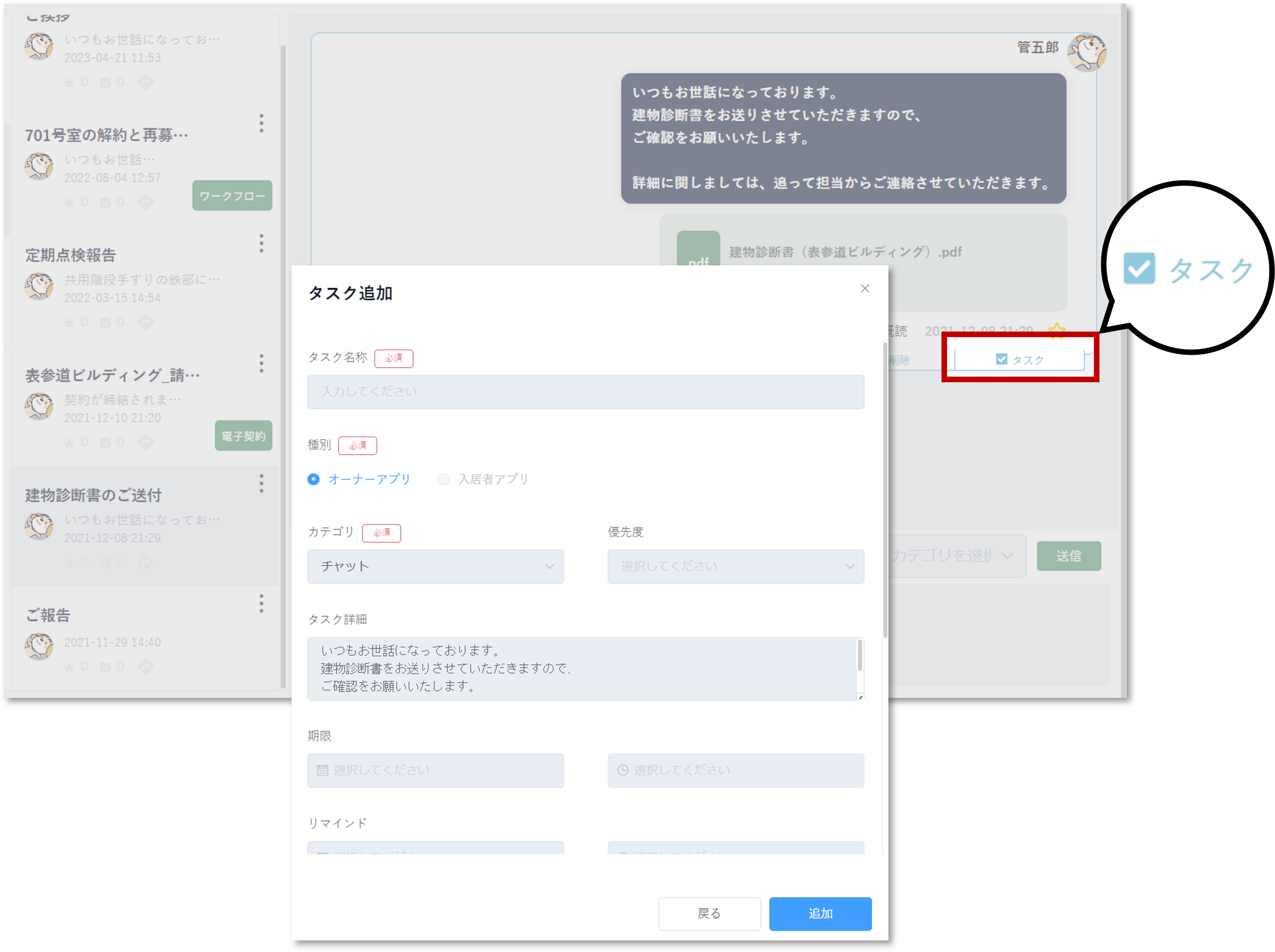Click the clock icon in 期限 time field
Viewport: 1275px width, 952px height.
click(x=623, y=770)
